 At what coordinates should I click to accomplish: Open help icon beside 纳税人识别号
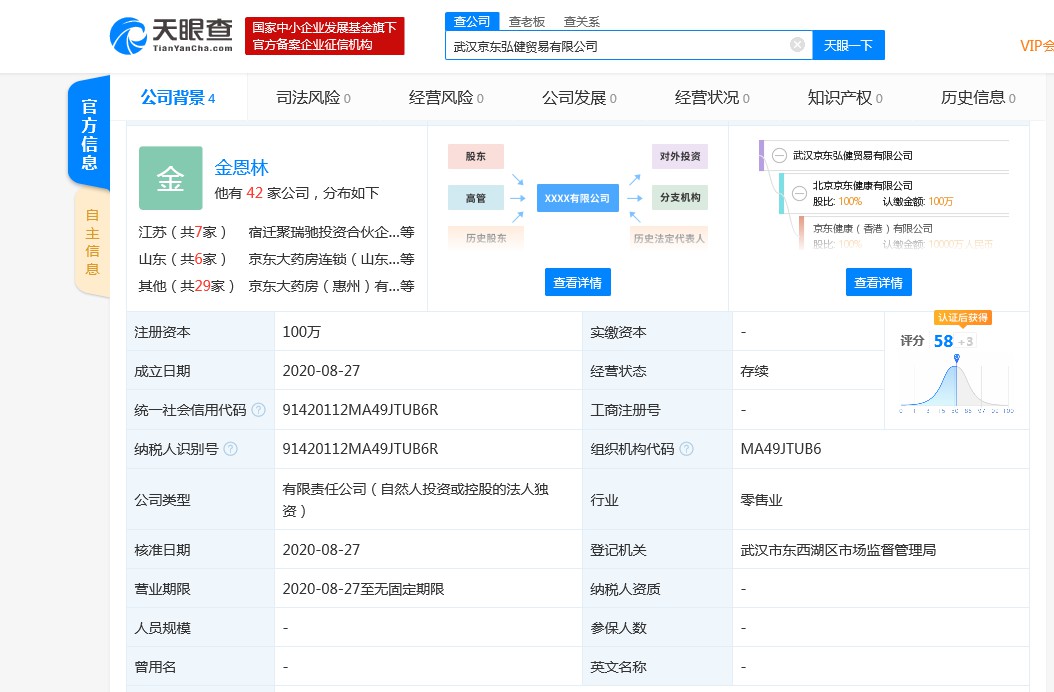point(230,449)
